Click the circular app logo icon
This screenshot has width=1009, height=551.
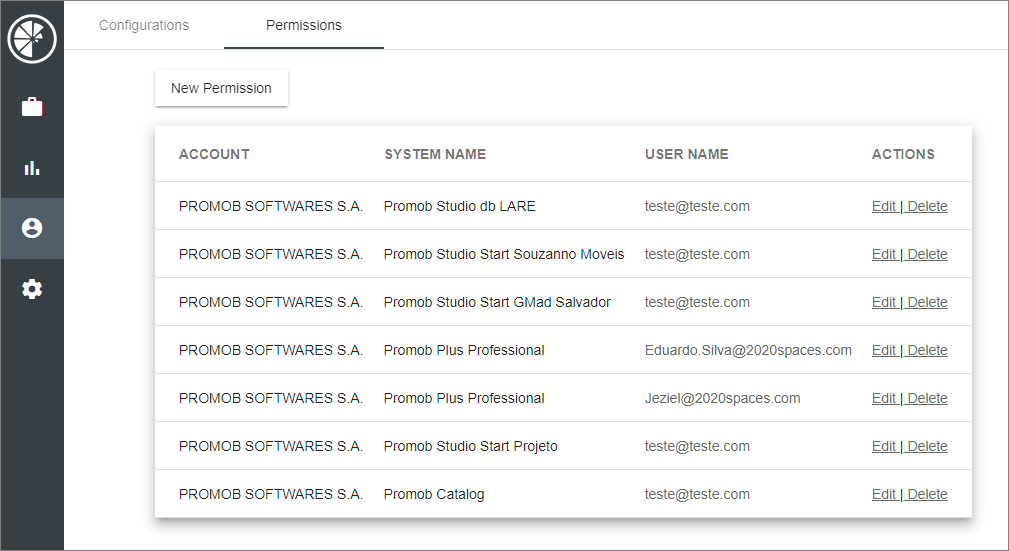coord(32,39)
